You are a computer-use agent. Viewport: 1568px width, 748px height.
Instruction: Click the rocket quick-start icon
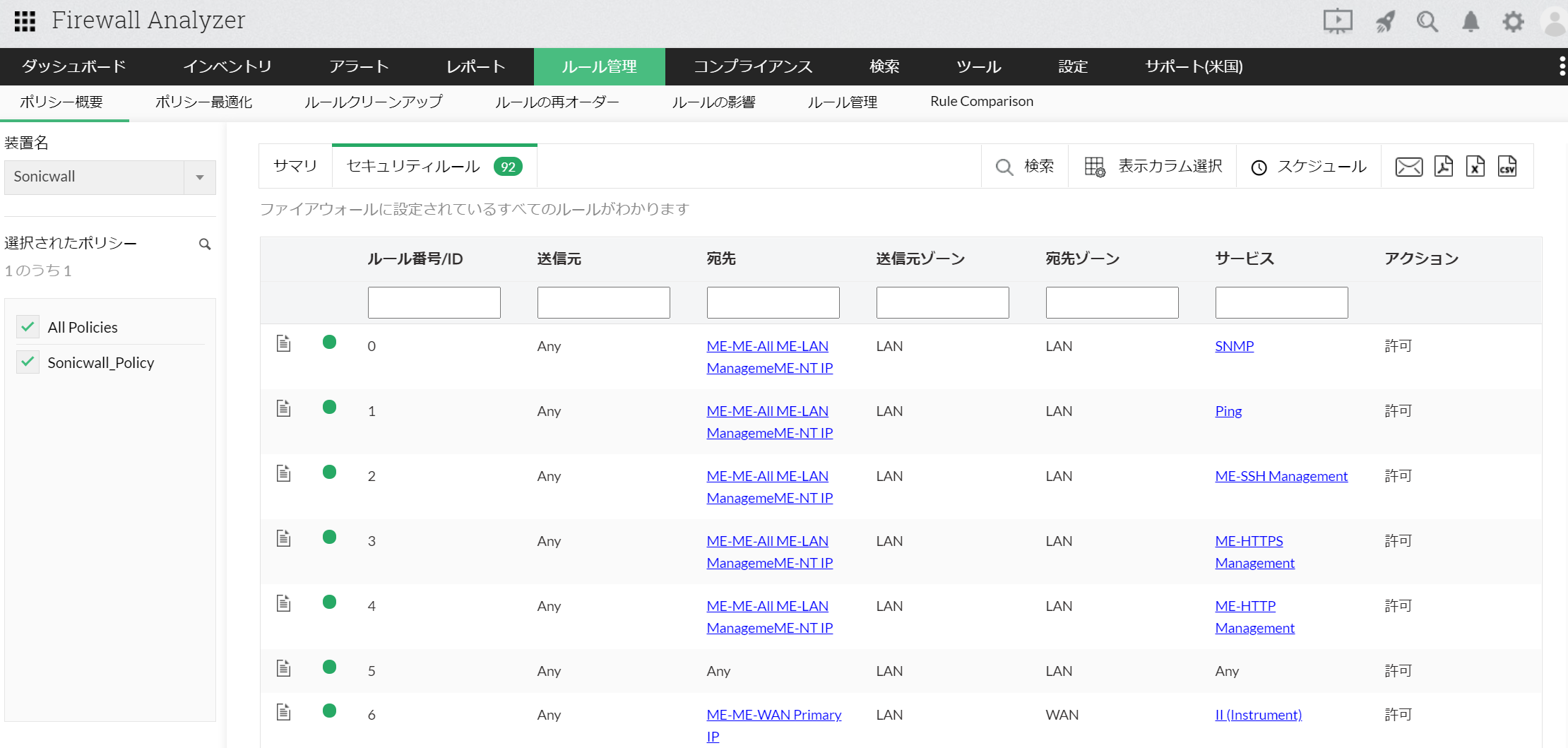1385,22
